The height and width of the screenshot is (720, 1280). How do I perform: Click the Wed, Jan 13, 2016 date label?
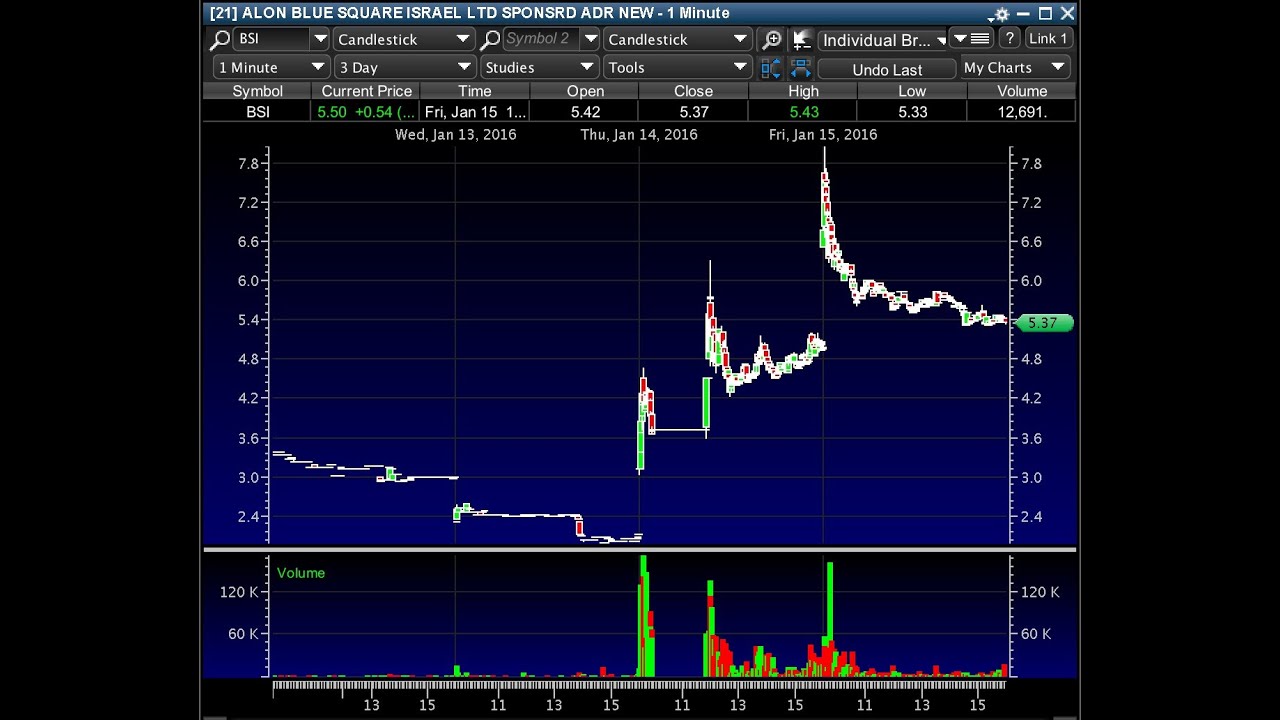456,134
